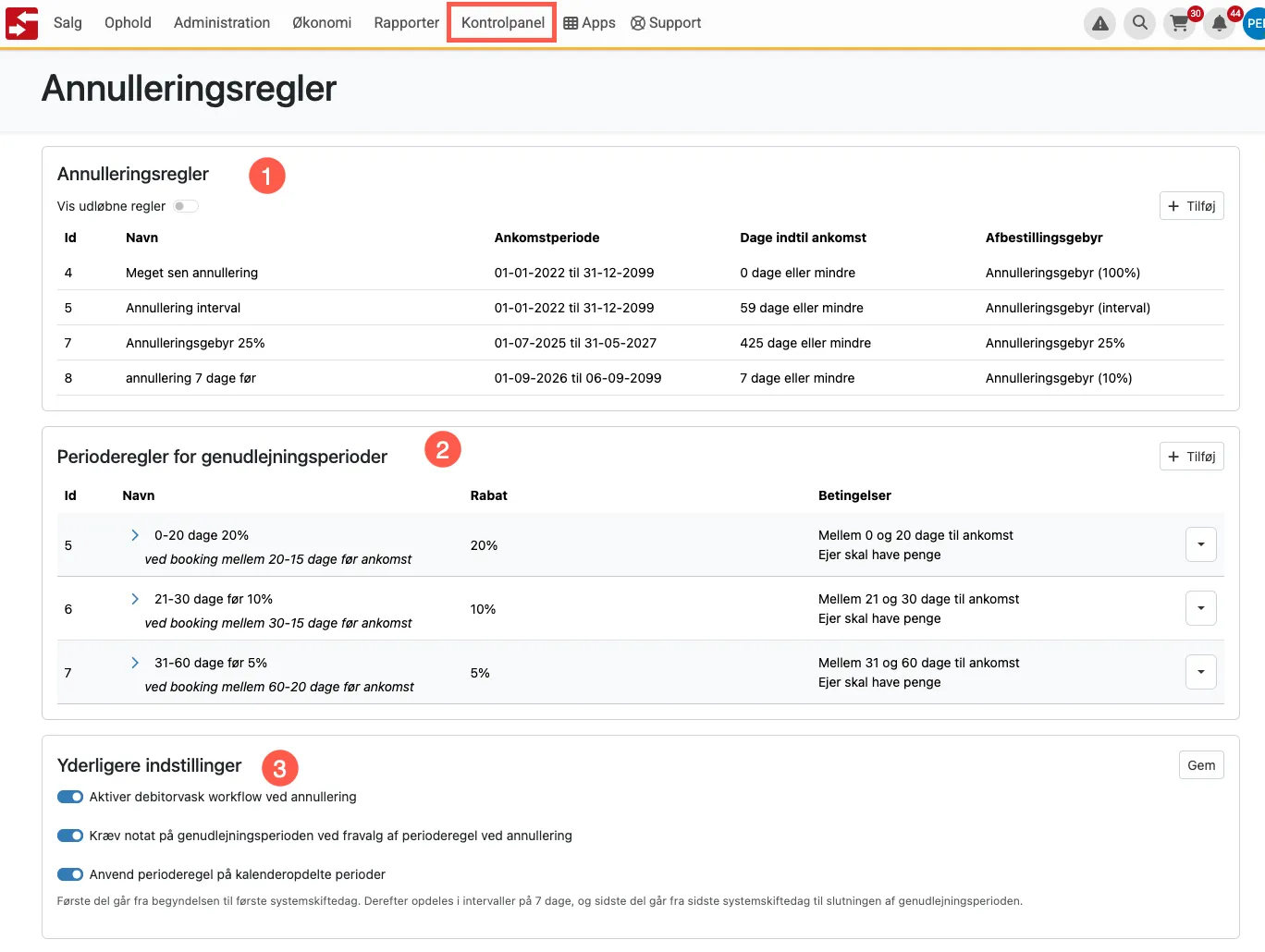
Task: Open the notifications bell icon
Action: tap(1220, 23)
